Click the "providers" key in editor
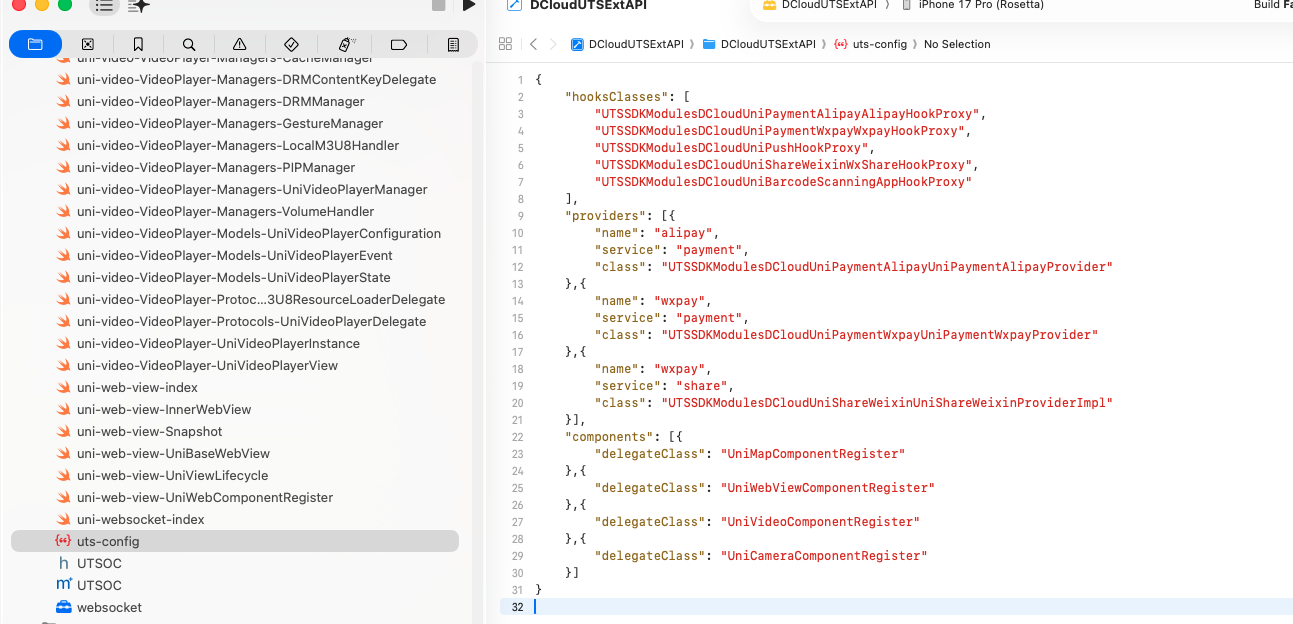 (x=603, y=216)
